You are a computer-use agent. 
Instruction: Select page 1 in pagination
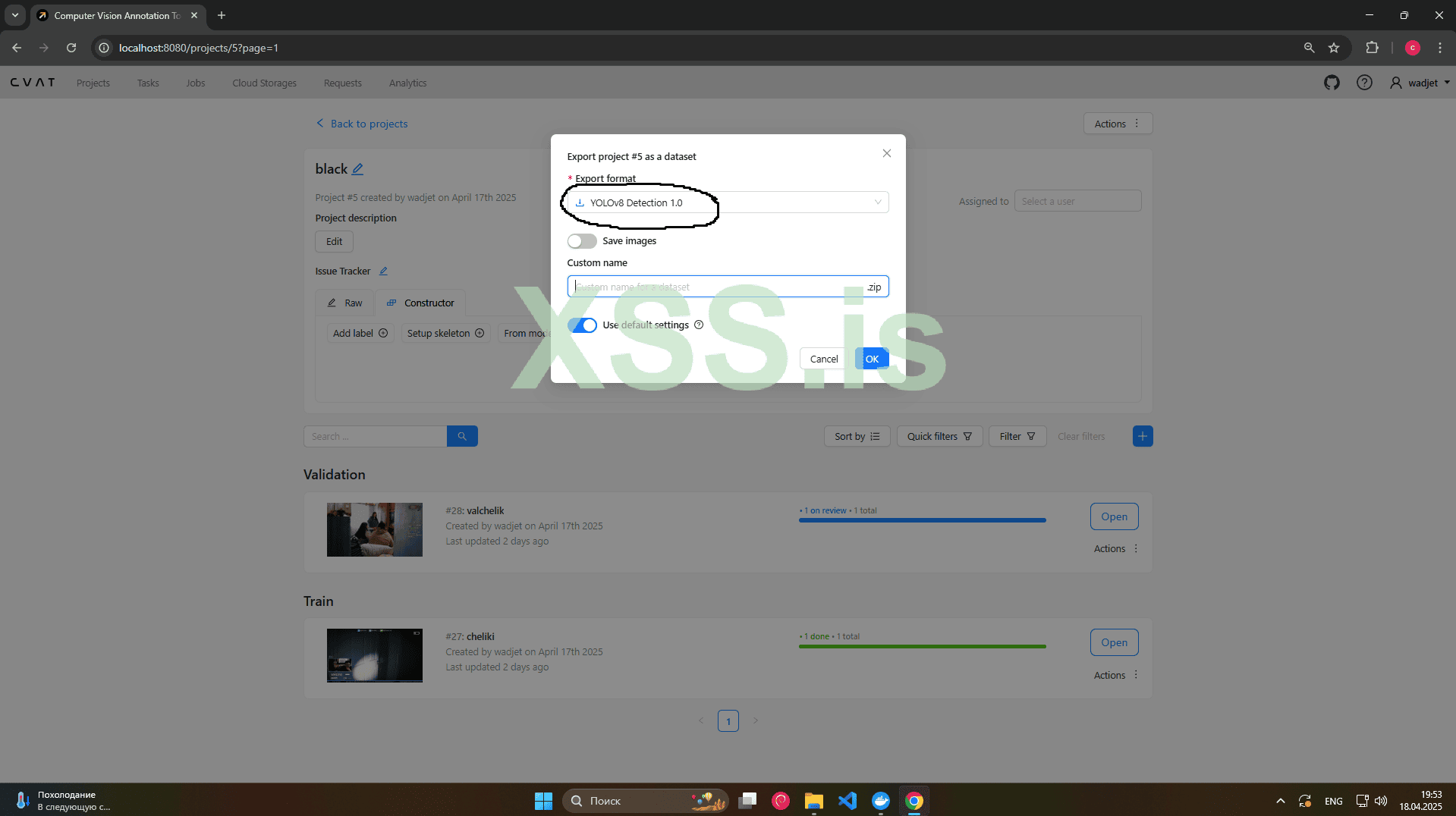[x=728, y=720]
